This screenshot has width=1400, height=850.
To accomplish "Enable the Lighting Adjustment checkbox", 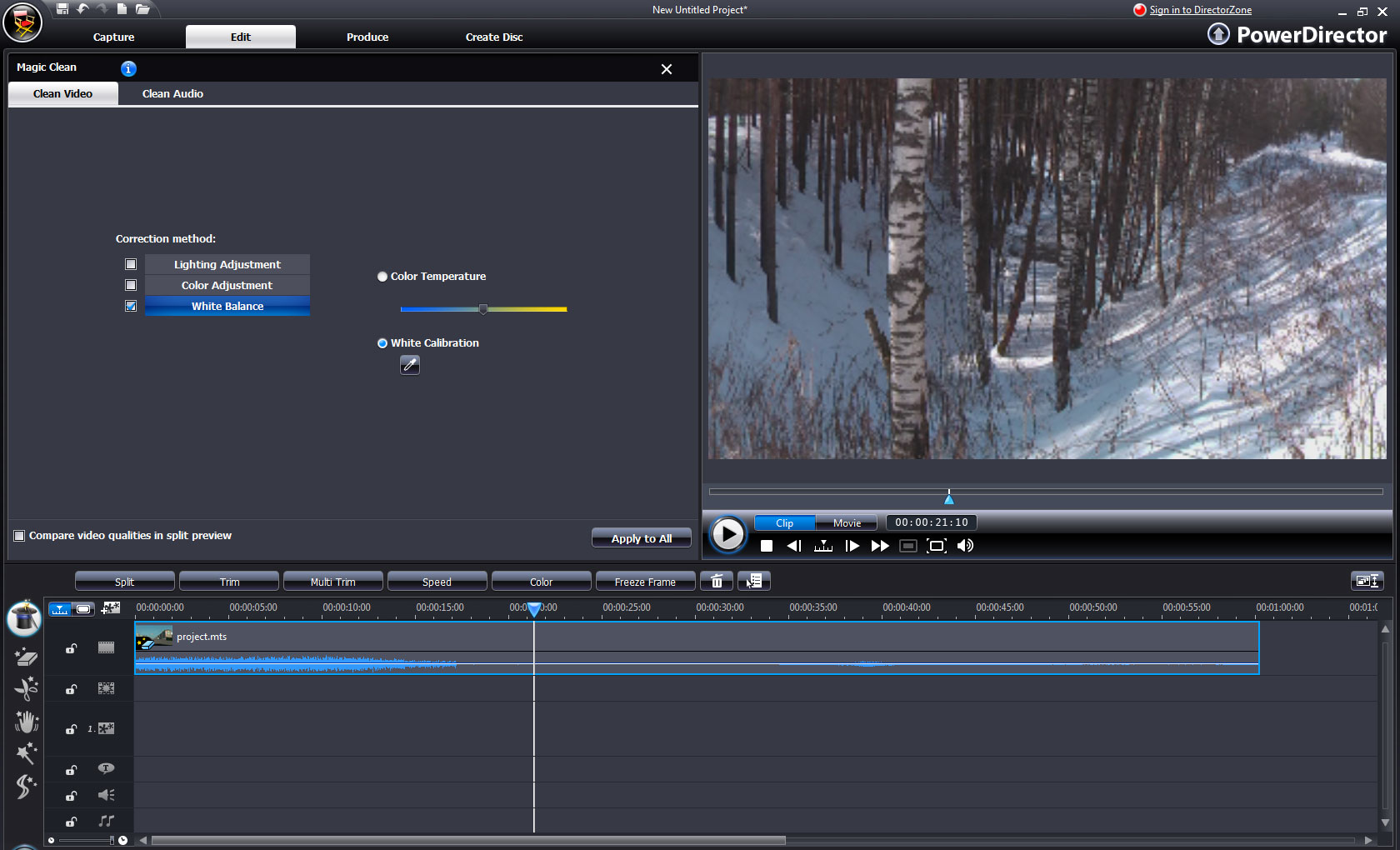I will tap(131, 264).
